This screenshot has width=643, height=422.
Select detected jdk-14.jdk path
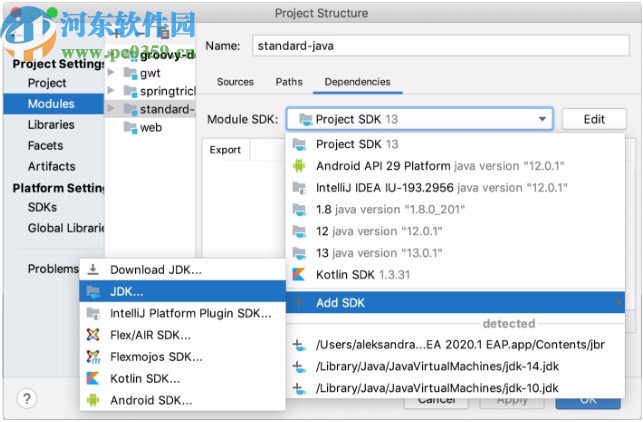tap(455, 366)
